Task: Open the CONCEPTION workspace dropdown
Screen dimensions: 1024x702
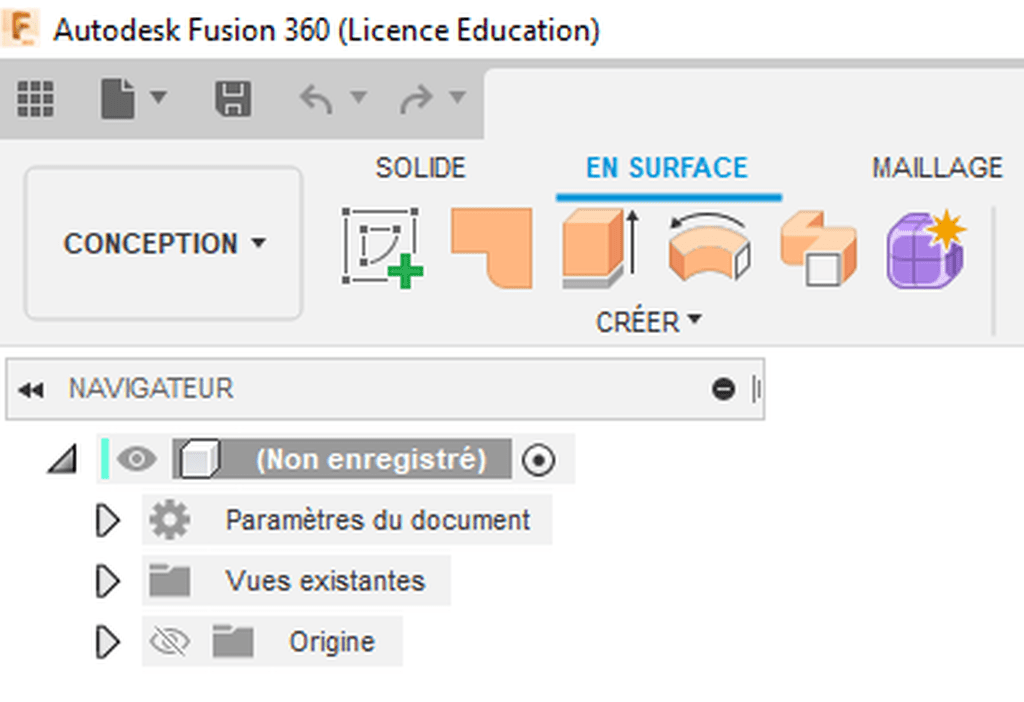Action: pos(163,244)
